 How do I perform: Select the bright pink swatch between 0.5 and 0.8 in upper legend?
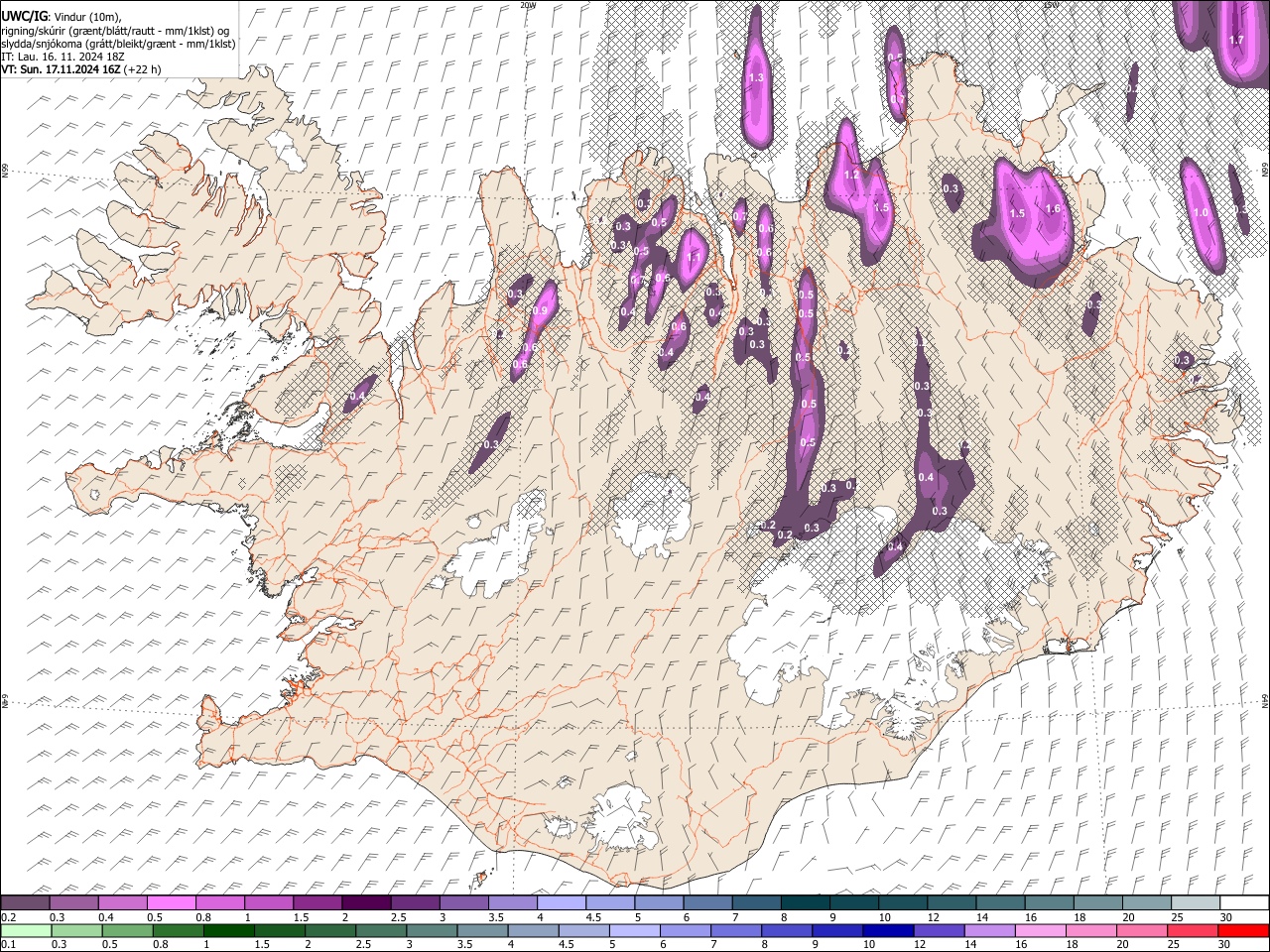[x=171, y=903]
